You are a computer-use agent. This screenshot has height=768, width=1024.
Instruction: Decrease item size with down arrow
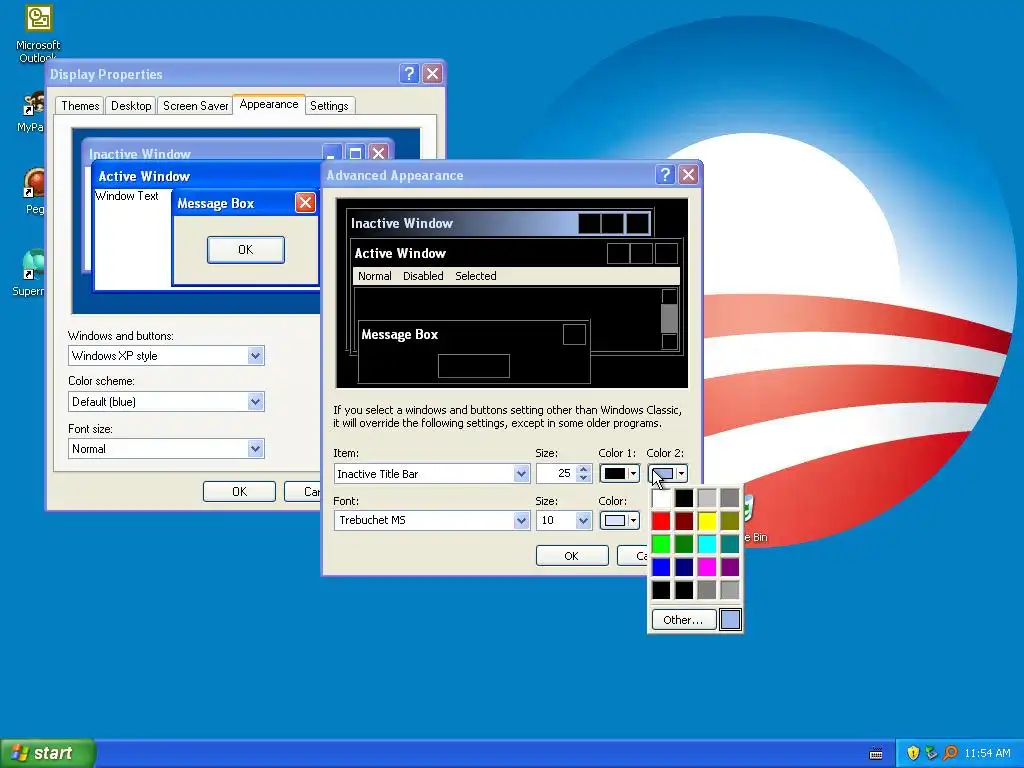pyautogui.click(x=584, y=478)
